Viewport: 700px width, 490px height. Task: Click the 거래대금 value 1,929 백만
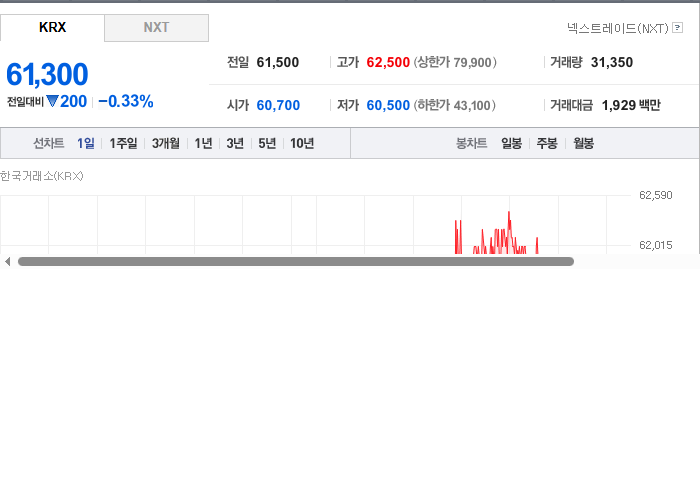point(631,105)
